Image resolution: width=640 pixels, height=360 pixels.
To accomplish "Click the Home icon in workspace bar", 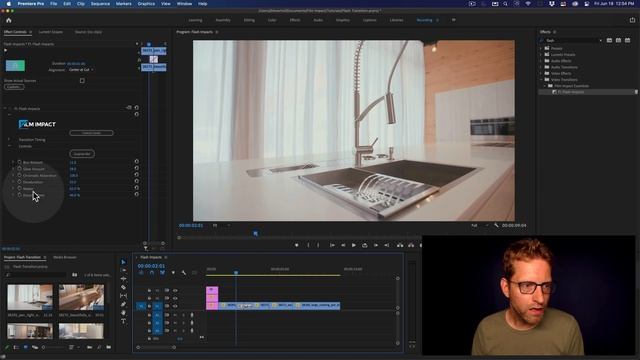I will point(9,20).
